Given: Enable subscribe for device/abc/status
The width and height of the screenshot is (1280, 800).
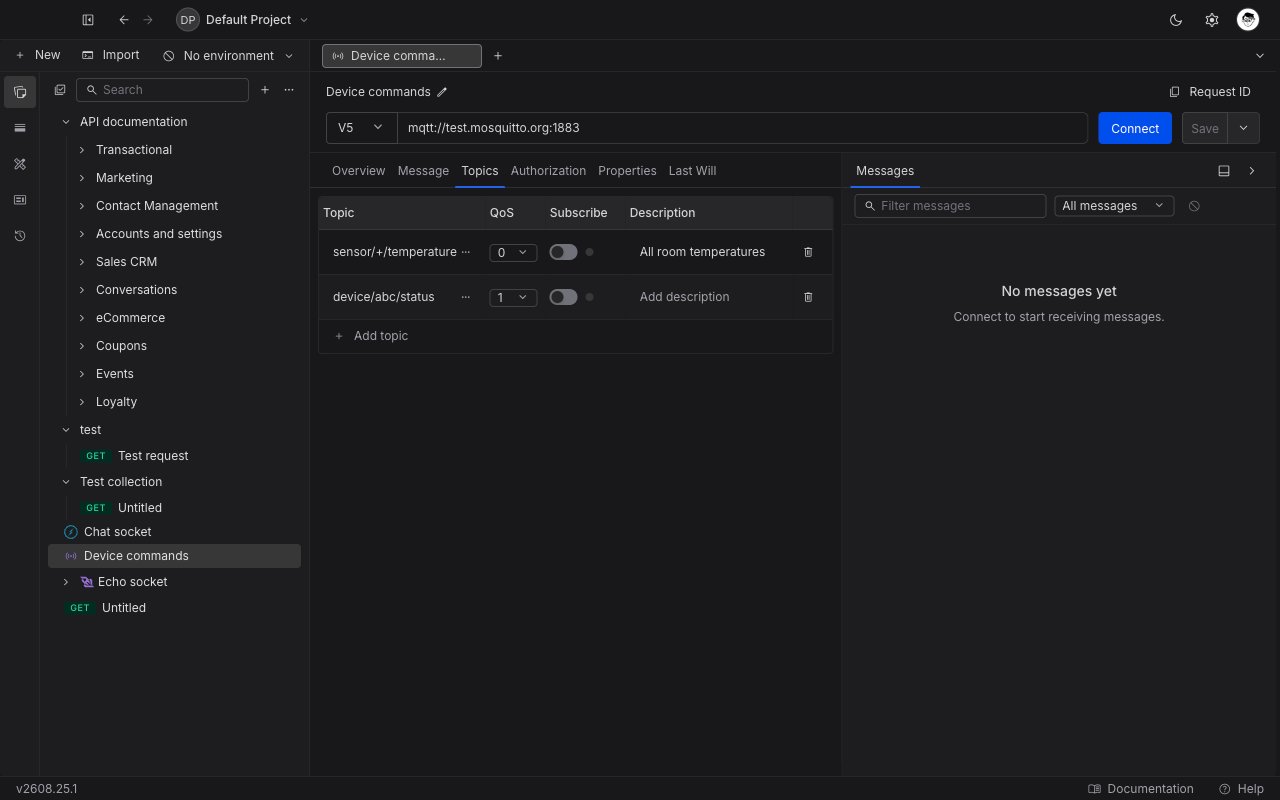Looking at the screenshot, I should (x=563, y=297).
